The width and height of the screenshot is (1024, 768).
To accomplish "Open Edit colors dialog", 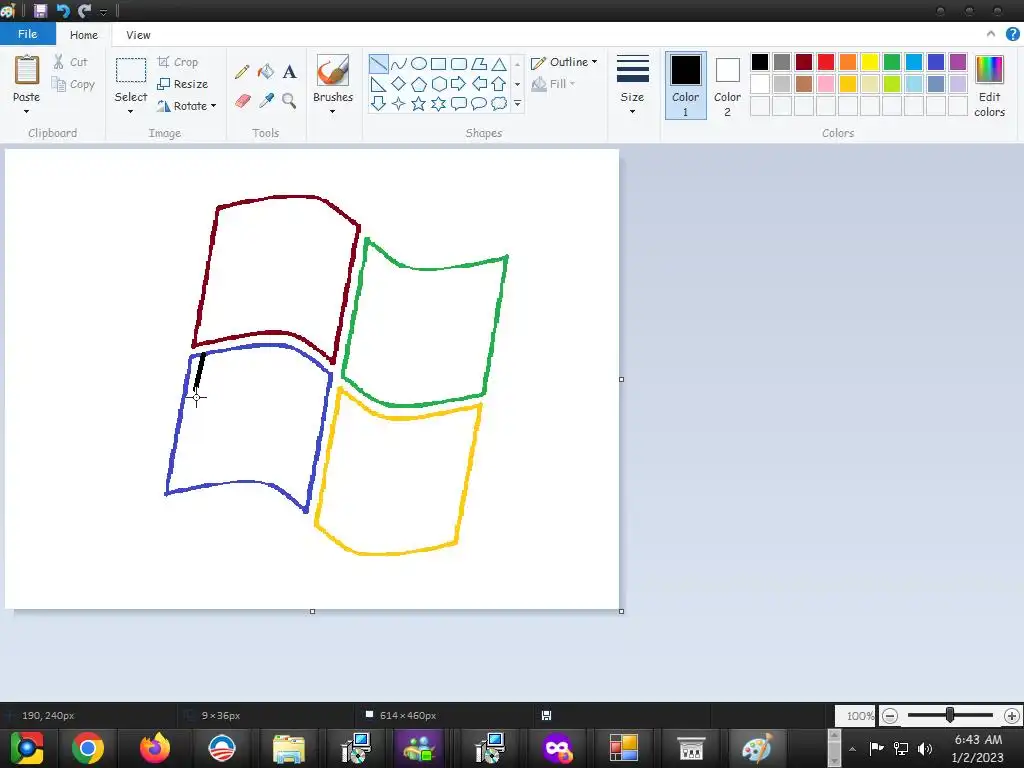I will (x=989, y=86).
